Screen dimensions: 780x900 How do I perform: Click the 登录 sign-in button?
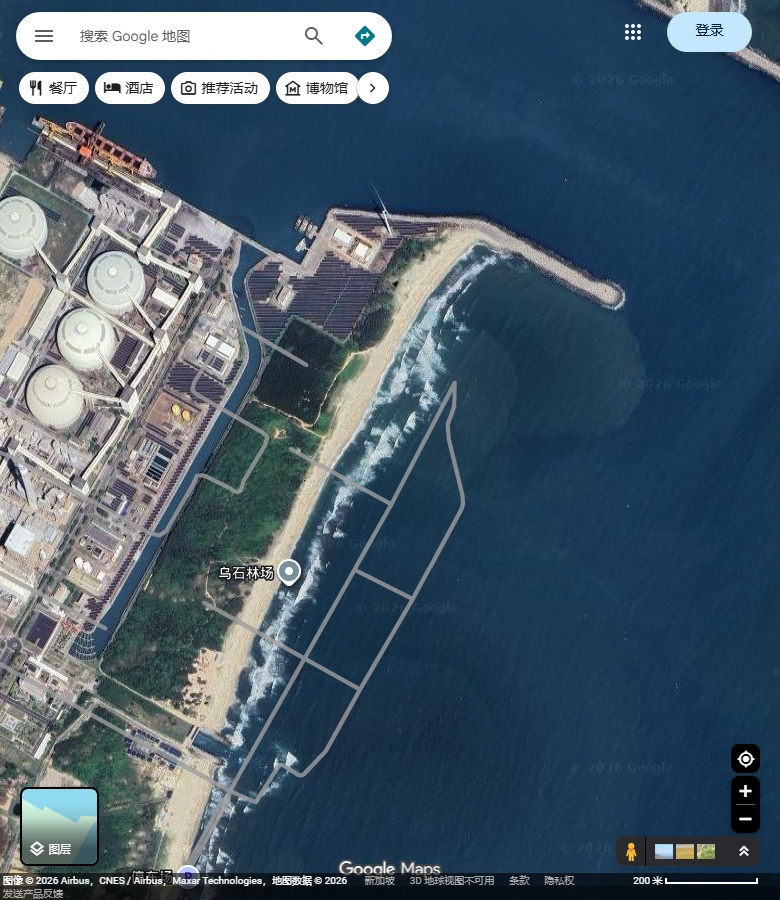709,32
